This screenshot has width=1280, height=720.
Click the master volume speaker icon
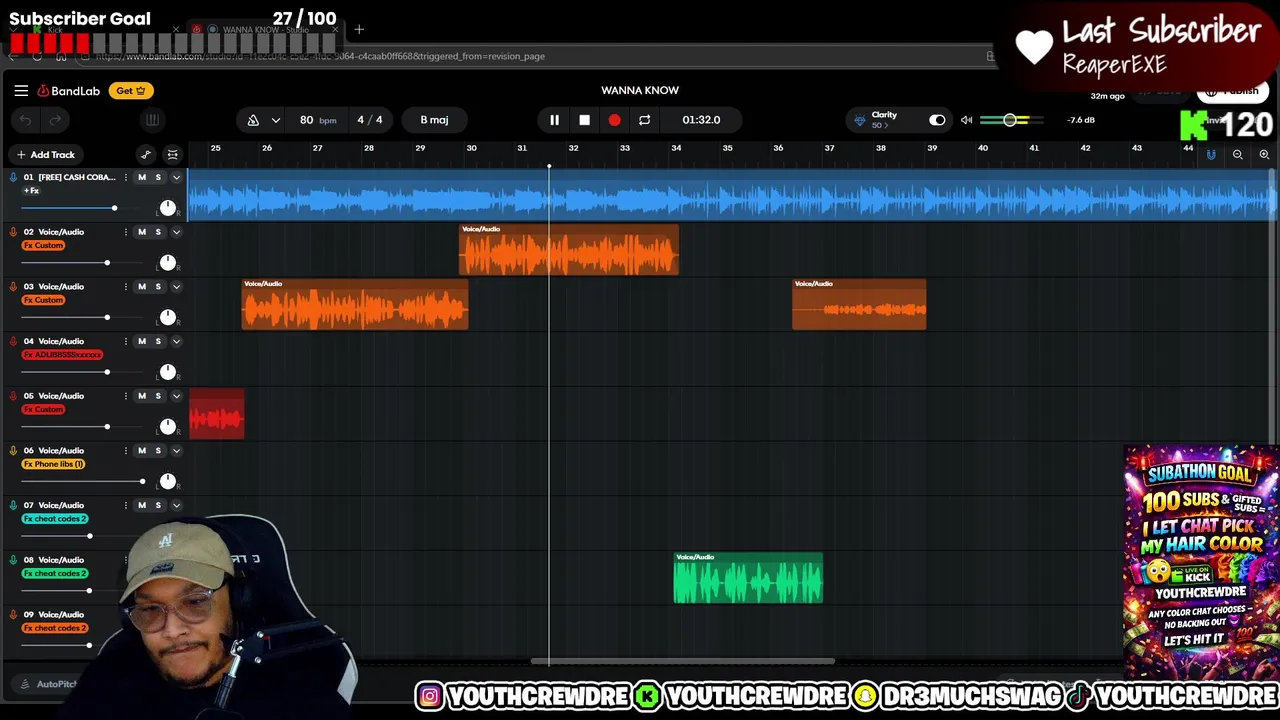click(966, 120)
